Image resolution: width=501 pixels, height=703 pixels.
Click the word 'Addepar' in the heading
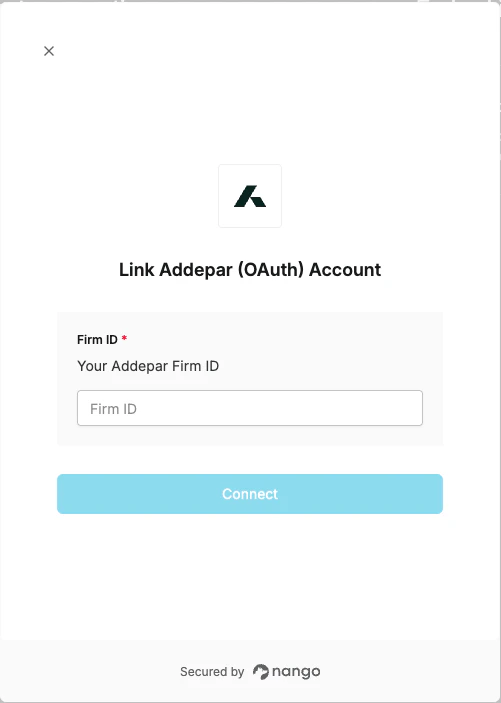196,270
